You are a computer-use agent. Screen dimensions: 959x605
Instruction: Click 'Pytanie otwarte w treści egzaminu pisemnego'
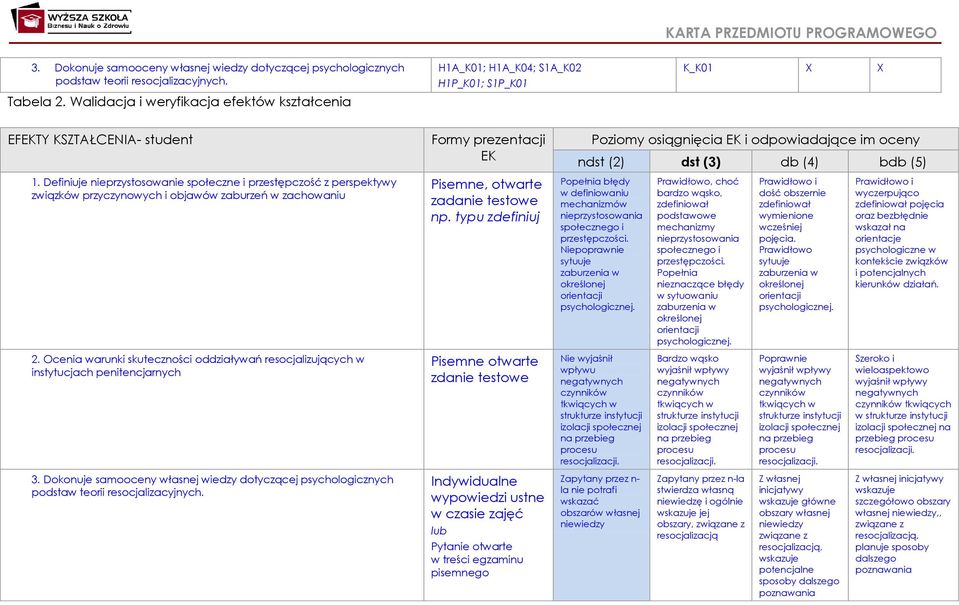coord(476,559)
